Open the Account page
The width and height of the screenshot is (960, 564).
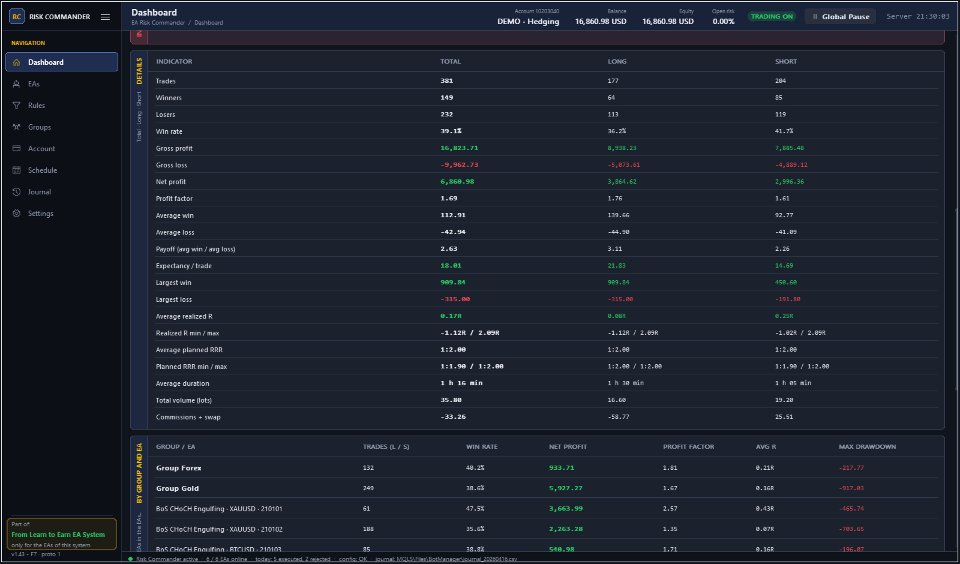61,149
